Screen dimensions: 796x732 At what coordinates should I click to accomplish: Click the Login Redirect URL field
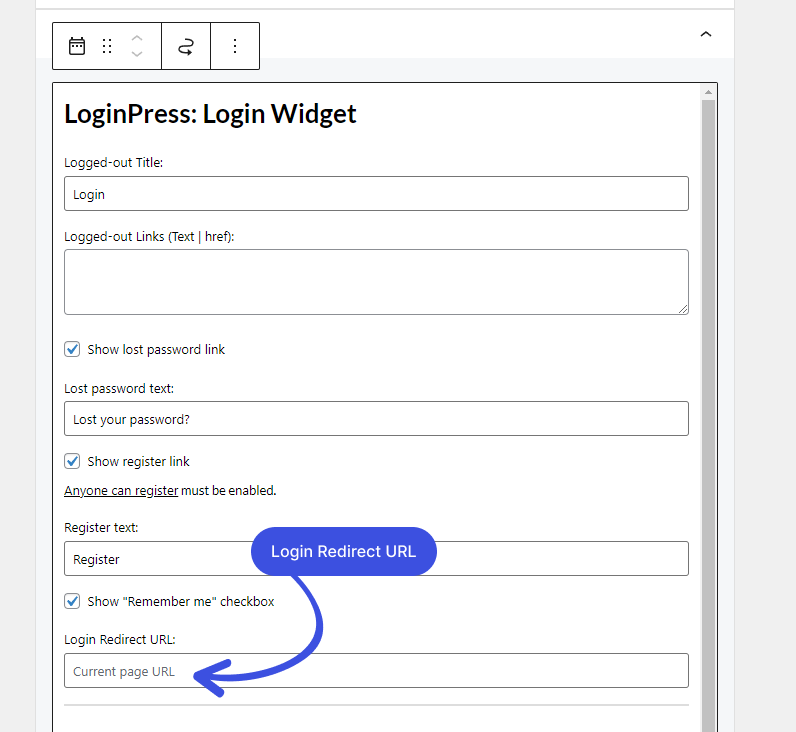click(x=376, y=671)
